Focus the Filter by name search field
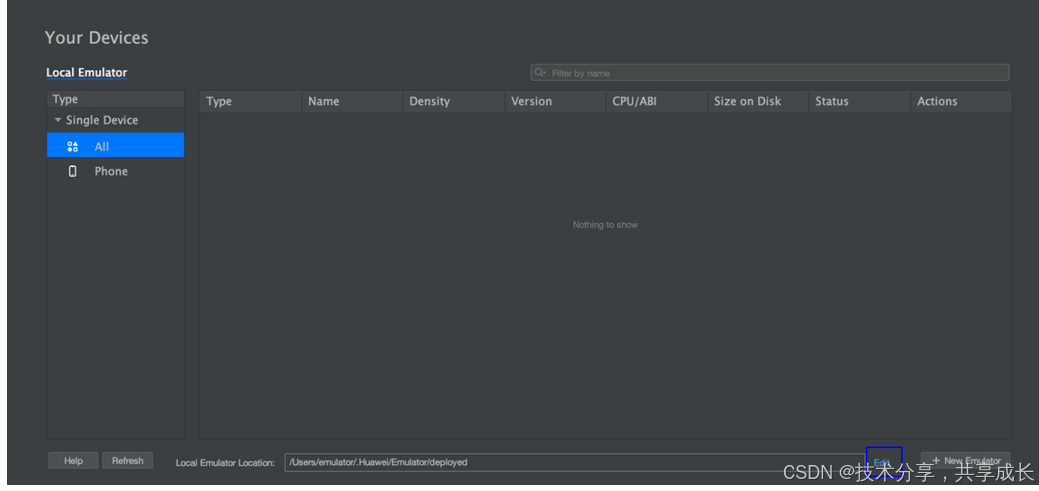Viewport: 1039px width, 491px height. coord(770,73)
